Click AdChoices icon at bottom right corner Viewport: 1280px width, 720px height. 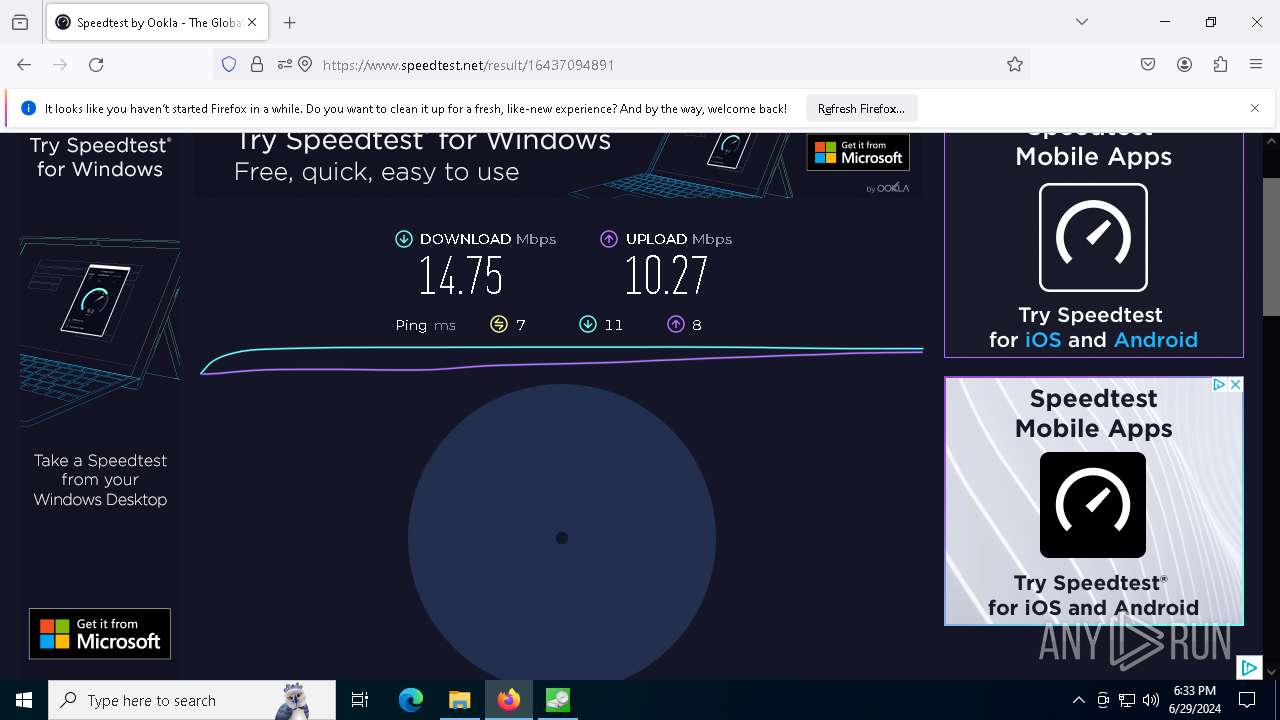coord(1249,667)
